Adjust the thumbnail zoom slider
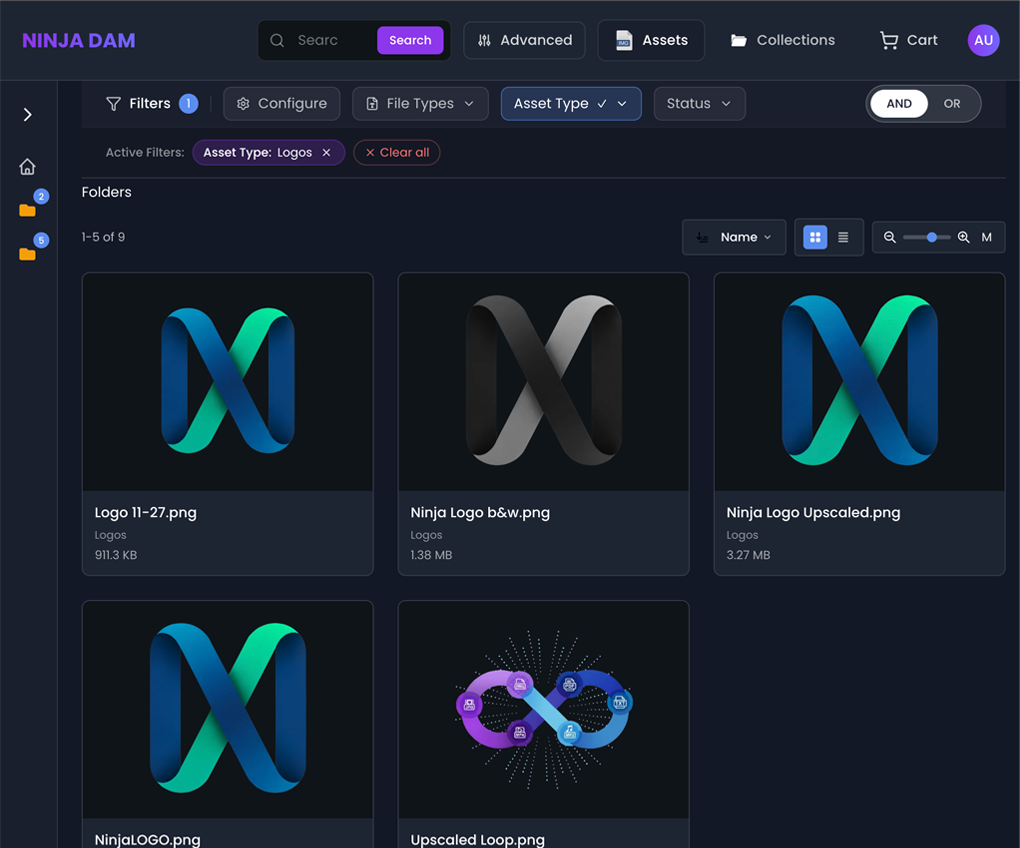Screen dimensions: 1020x848 (930, 237)
